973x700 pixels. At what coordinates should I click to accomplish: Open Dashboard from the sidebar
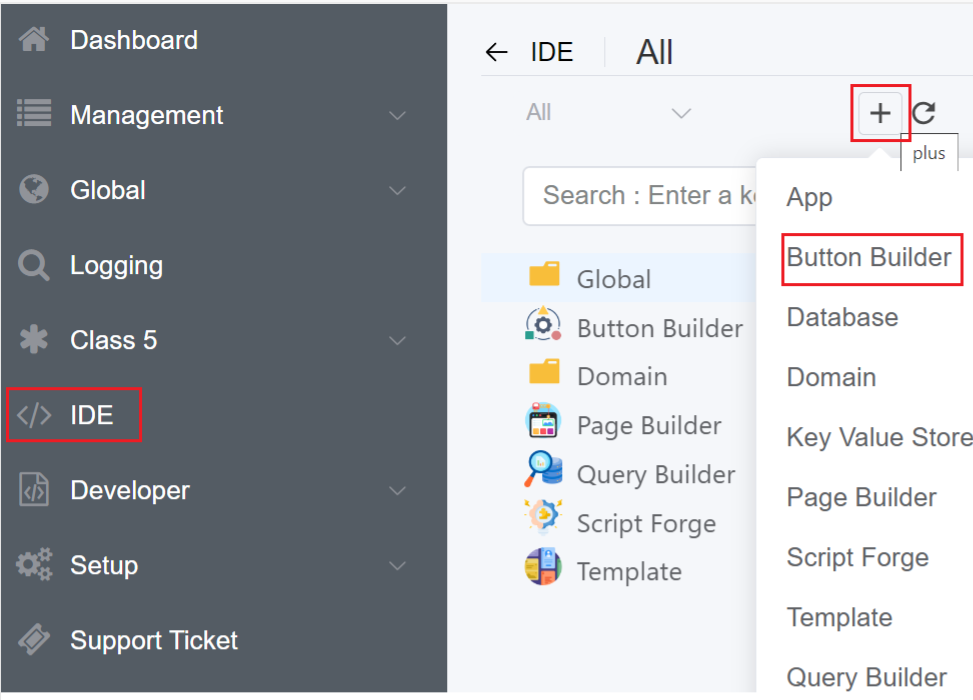coord(134,40)
